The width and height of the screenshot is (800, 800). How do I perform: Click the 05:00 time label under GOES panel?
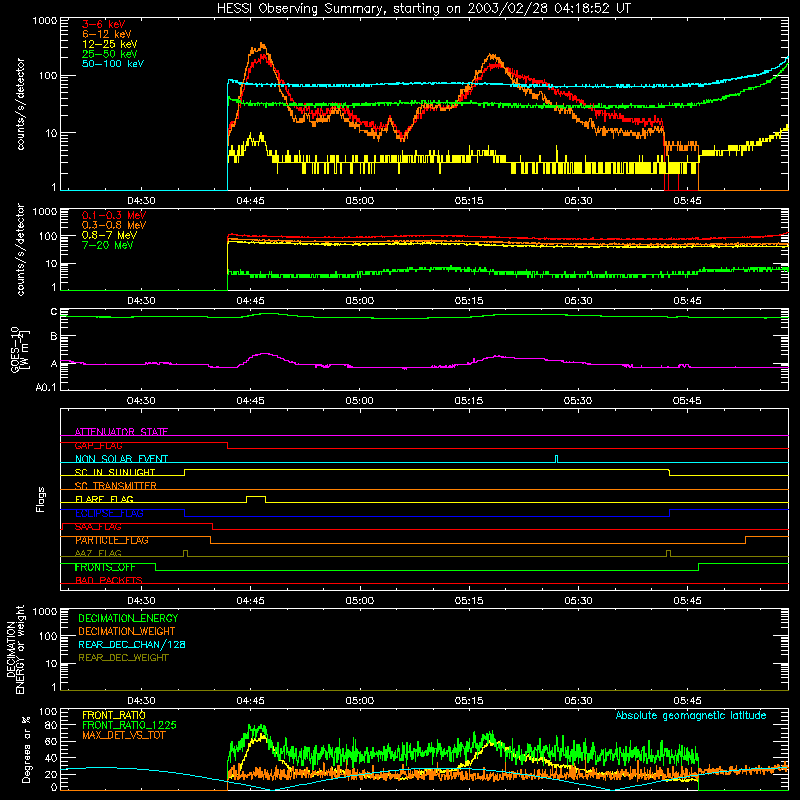360,401
